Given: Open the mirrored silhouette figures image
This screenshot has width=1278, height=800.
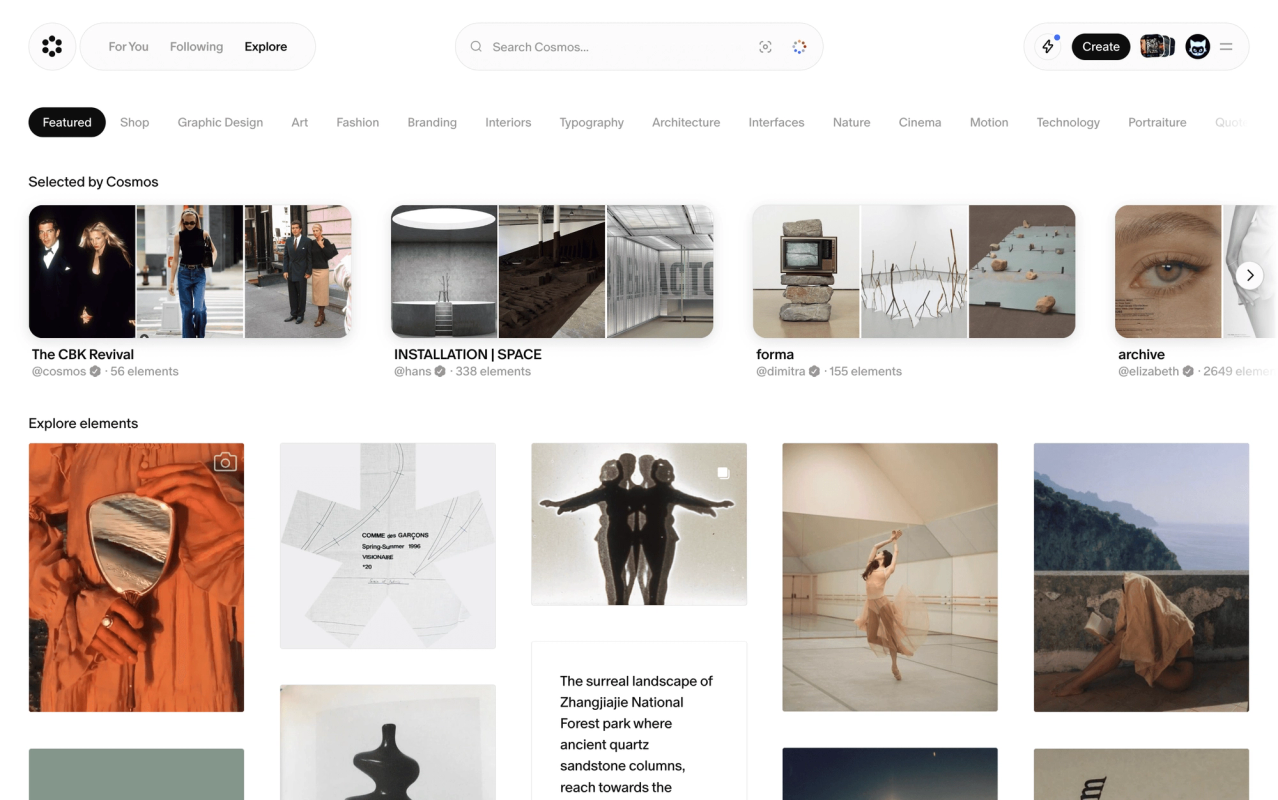Looking at the screenshot, I should pyautogui.click(x=639, y=524).
